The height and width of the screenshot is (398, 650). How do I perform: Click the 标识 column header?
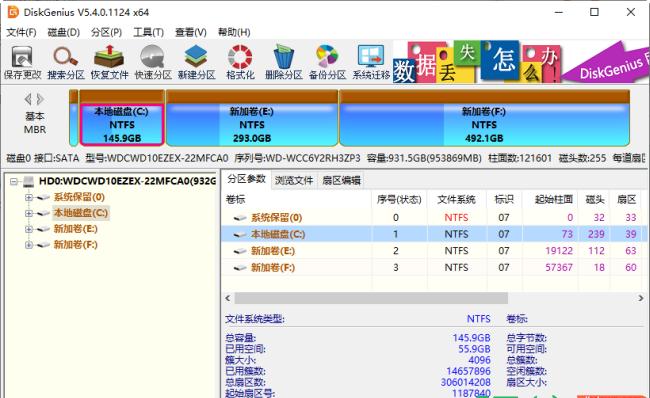504,199
